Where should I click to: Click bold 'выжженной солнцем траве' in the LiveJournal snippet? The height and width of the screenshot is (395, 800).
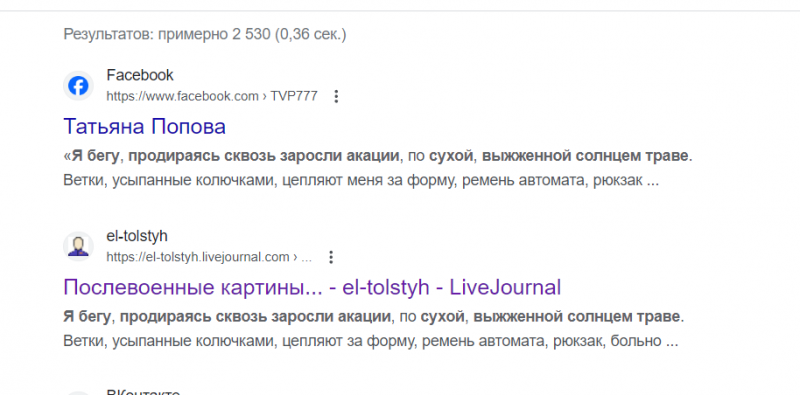pyautogui.click(x=576, y=316)
